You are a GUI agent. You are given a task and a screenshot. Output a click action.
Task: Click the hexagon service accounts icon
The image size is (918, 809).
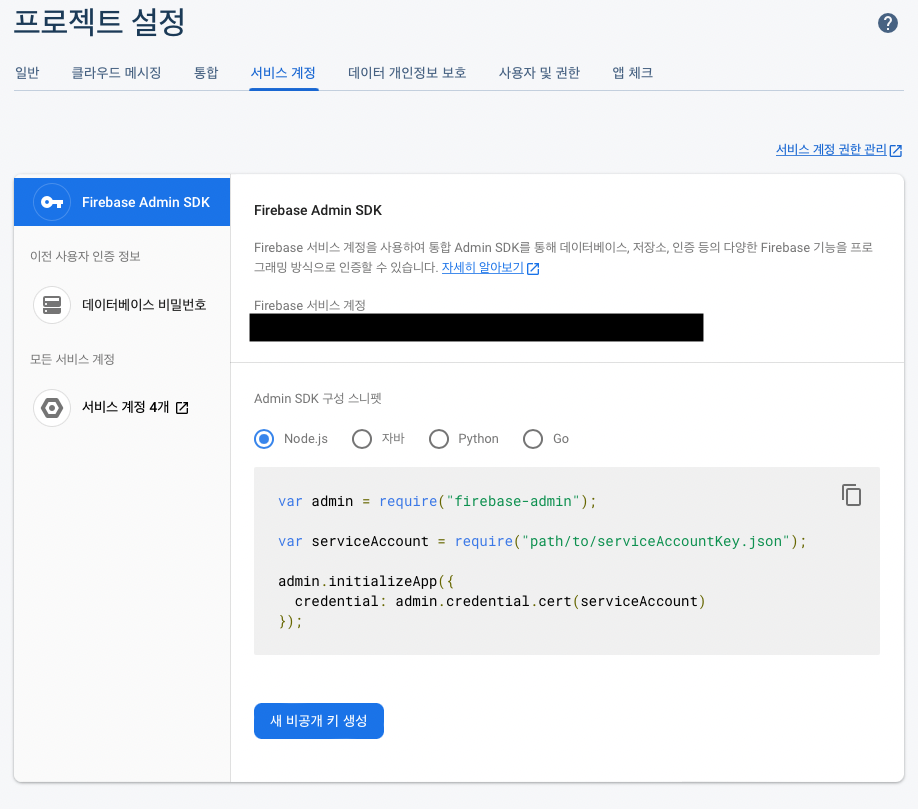(52, 407)
